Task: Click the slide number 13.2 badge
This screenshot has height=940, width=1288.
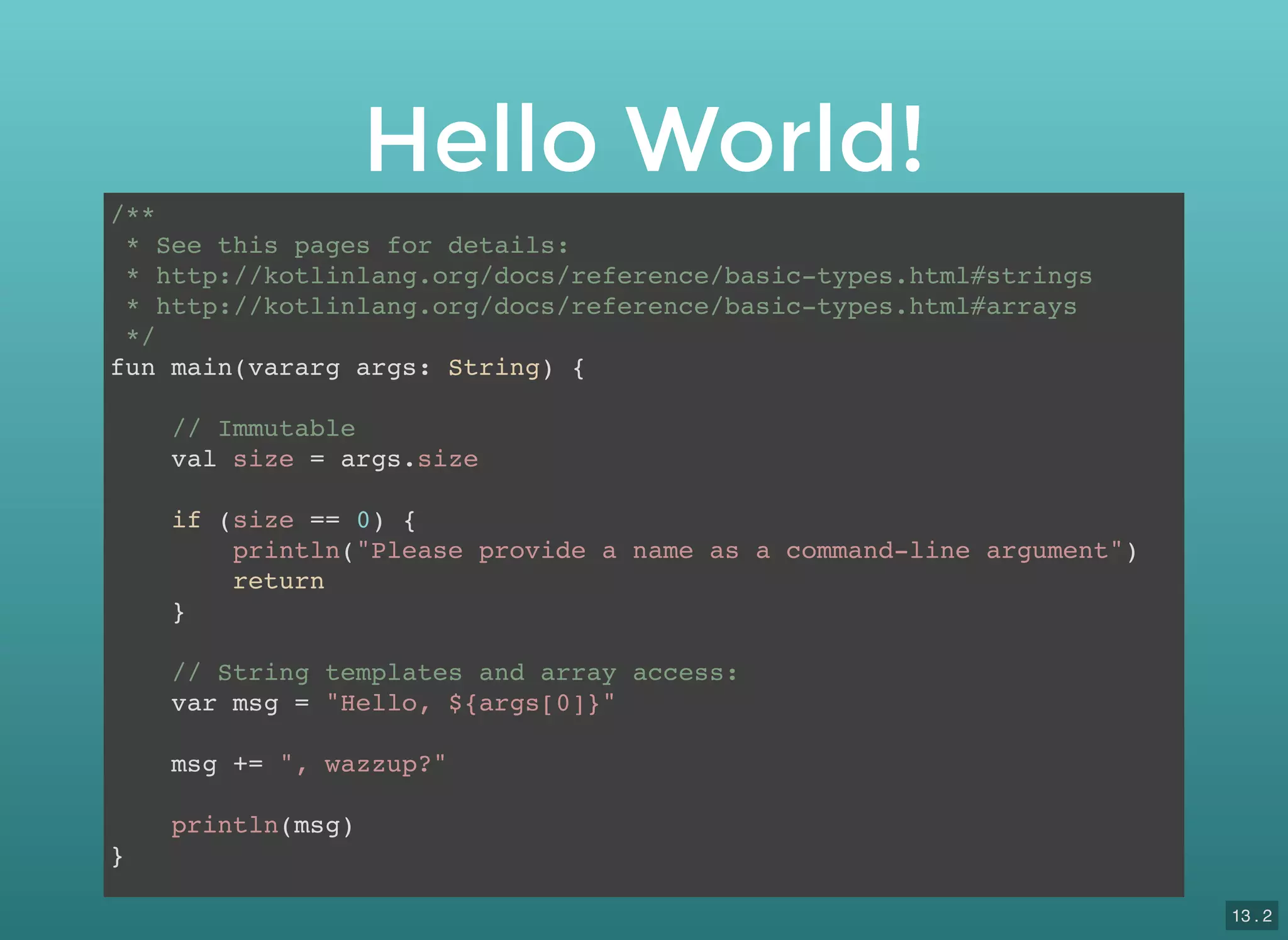Action: point(1252,915)
